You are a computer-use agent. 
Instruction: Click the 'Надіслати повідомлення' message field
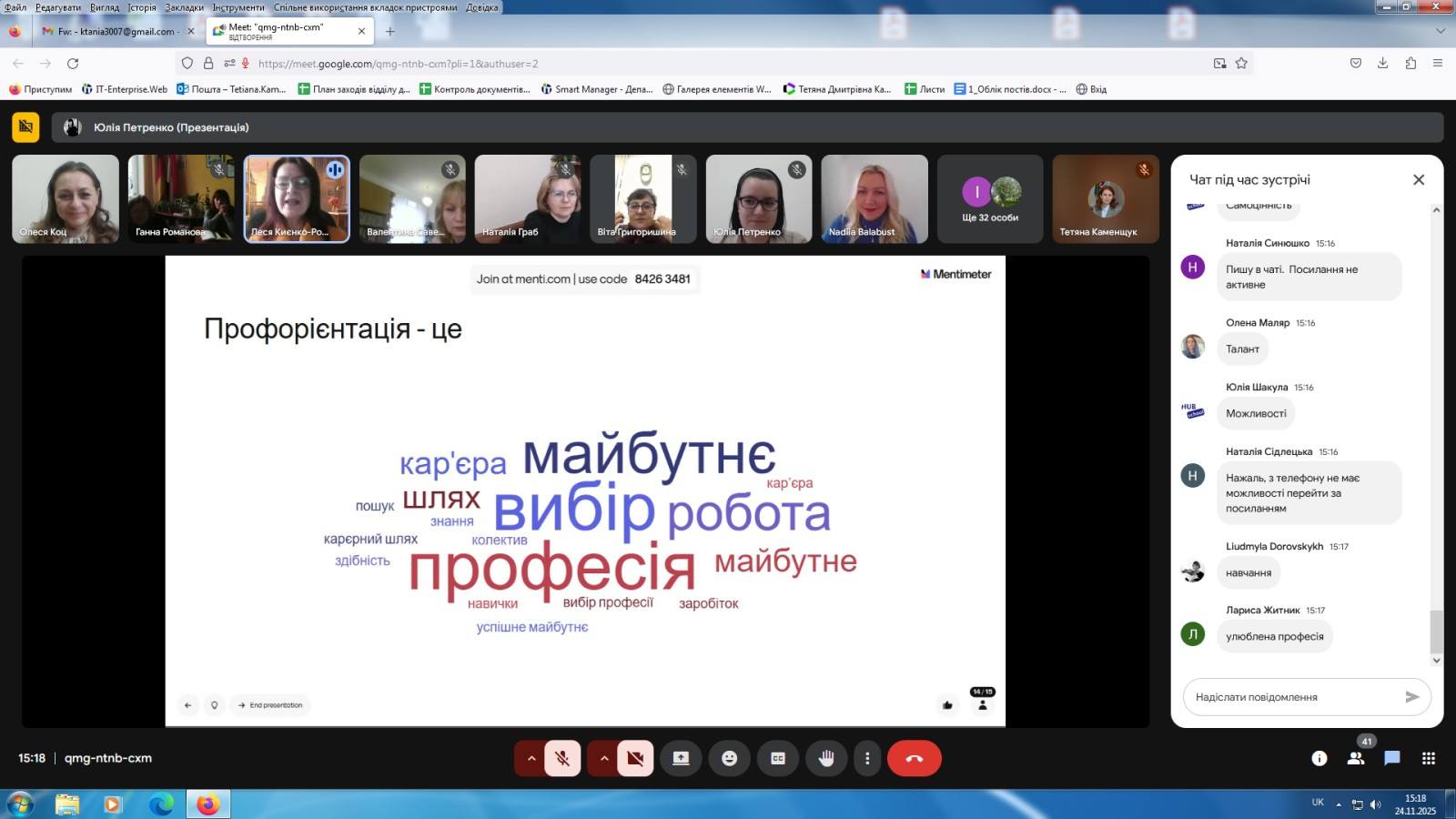tap(1292, 697)
